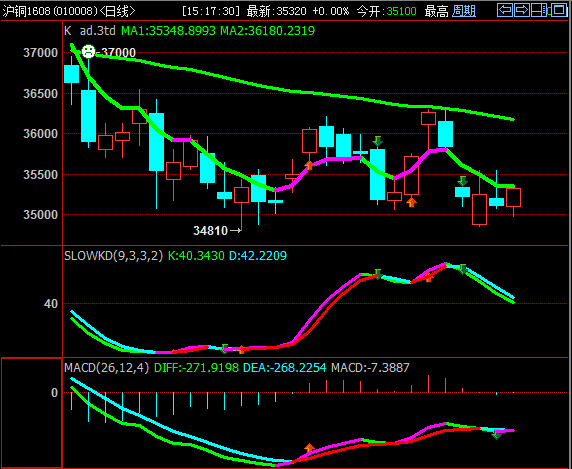Screen dimensions: 572x469
Task: Click the MA2:36180.2319 value text
Action: 267,31
